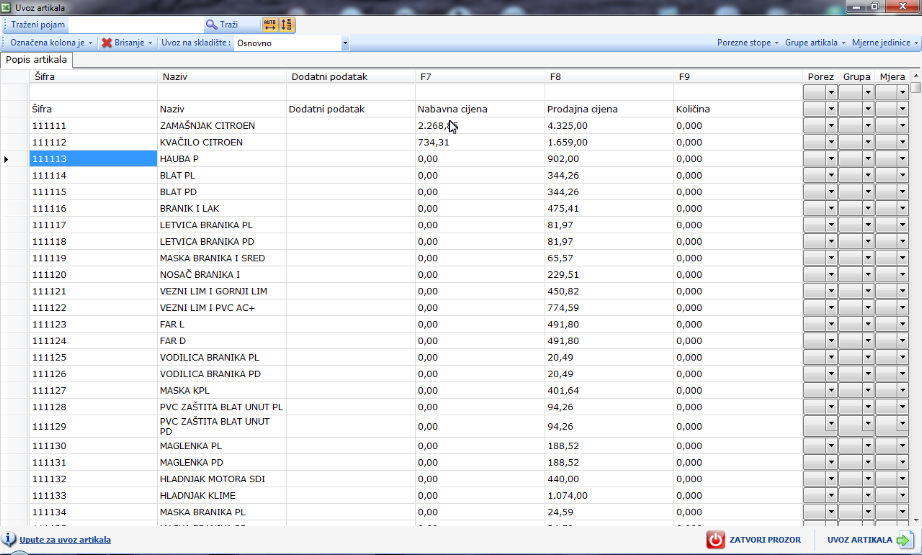Open Grupa dropdown for KVAČILO CITROEN row
Image resolution: width=922 pixels, height=555 pixels.
coord(868,142)
